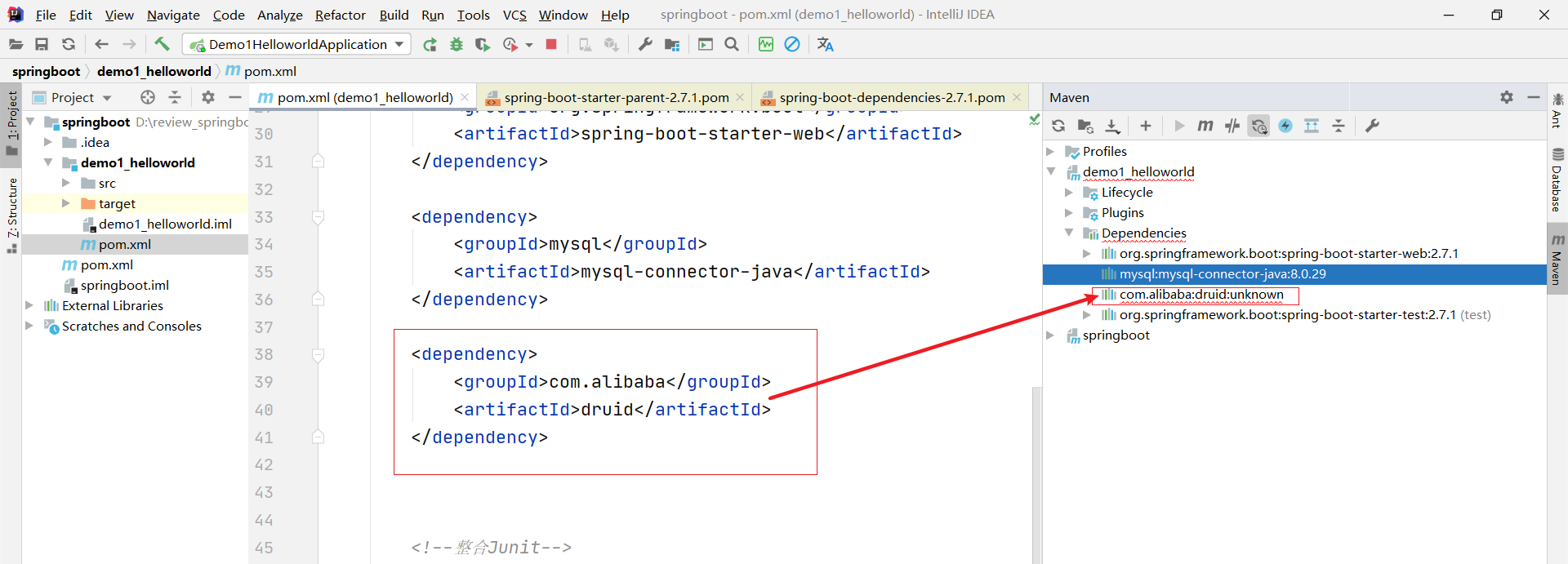
Task: Click the translate icon in main toolbar
Action: pyautogui.click(x=825, y=44)
